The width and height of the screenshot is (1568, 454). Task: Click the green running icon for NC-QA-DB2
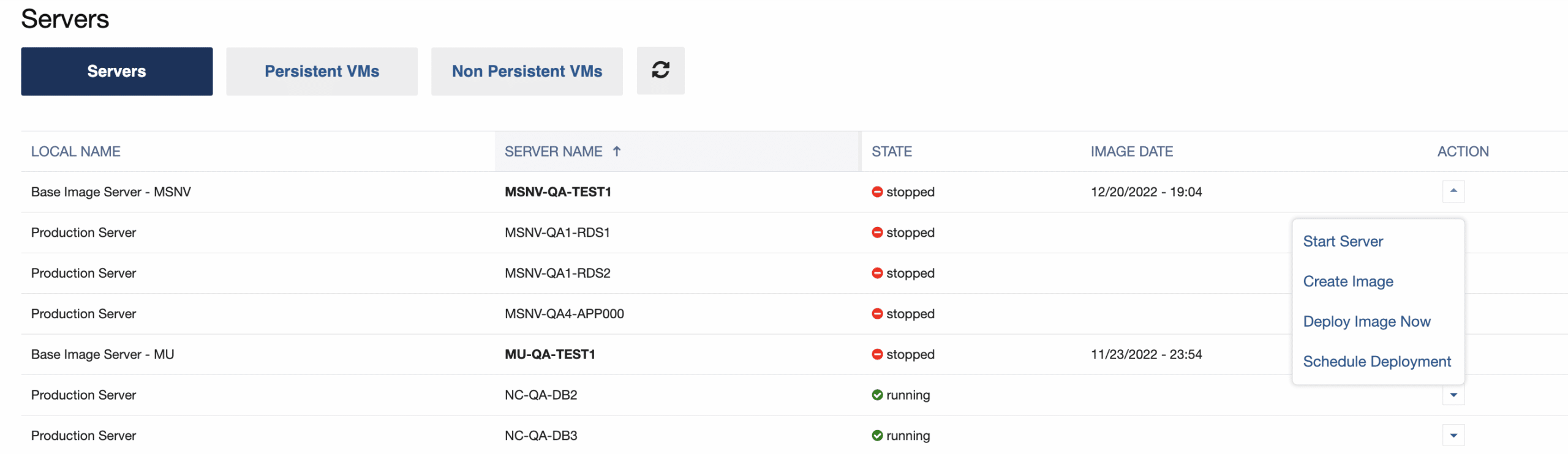[877, 395]
